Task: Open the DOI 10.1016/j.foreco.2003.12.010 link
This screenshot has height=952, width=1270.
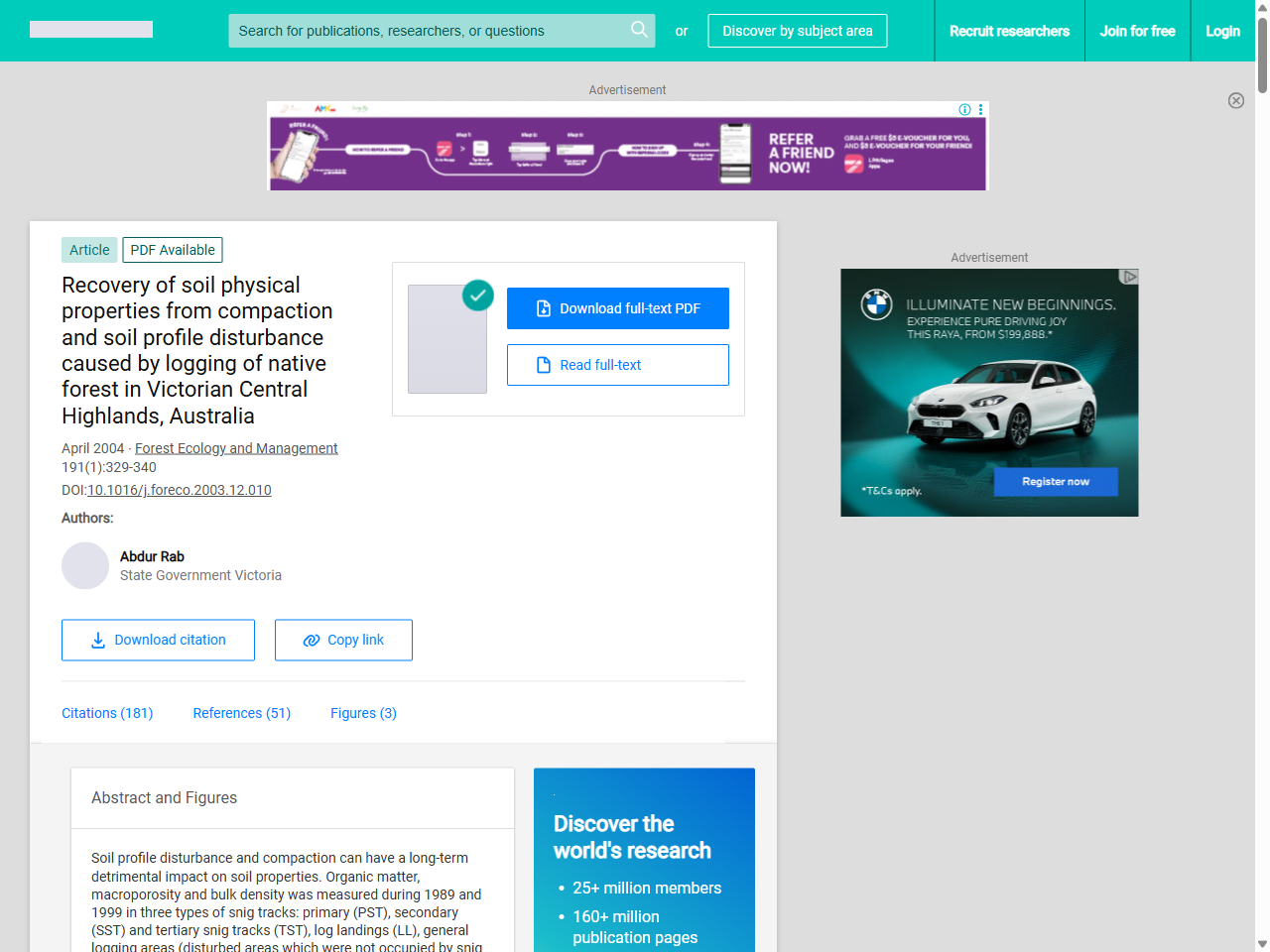Action: 179,490
